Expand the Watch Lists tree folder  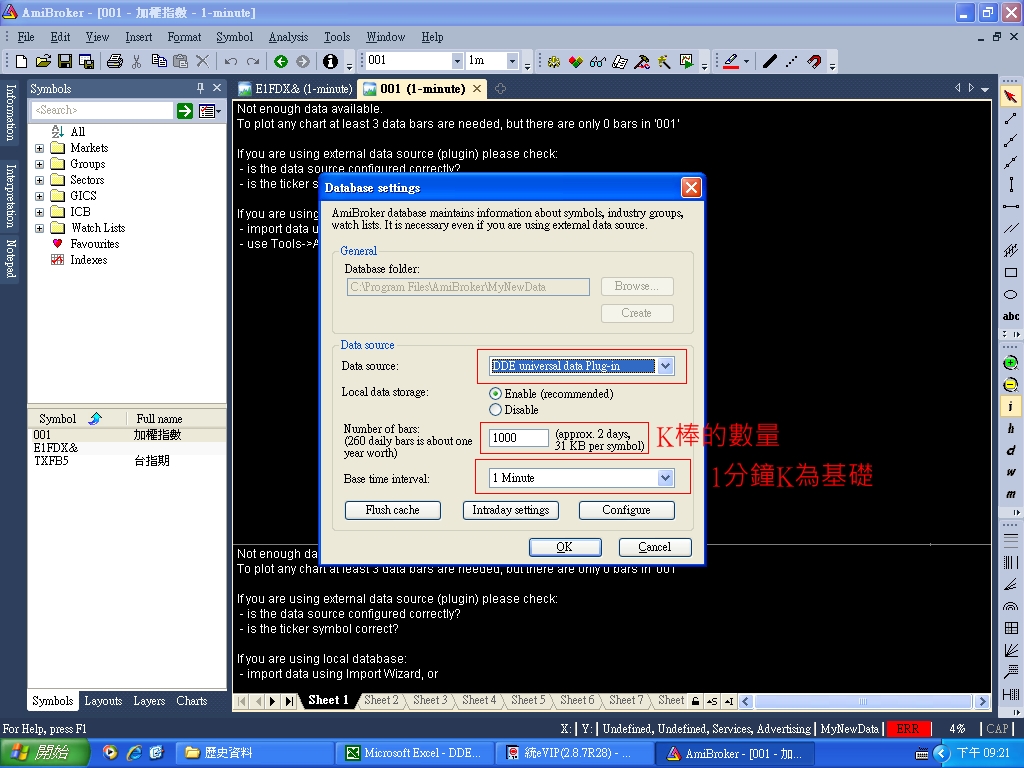(40, 229)
